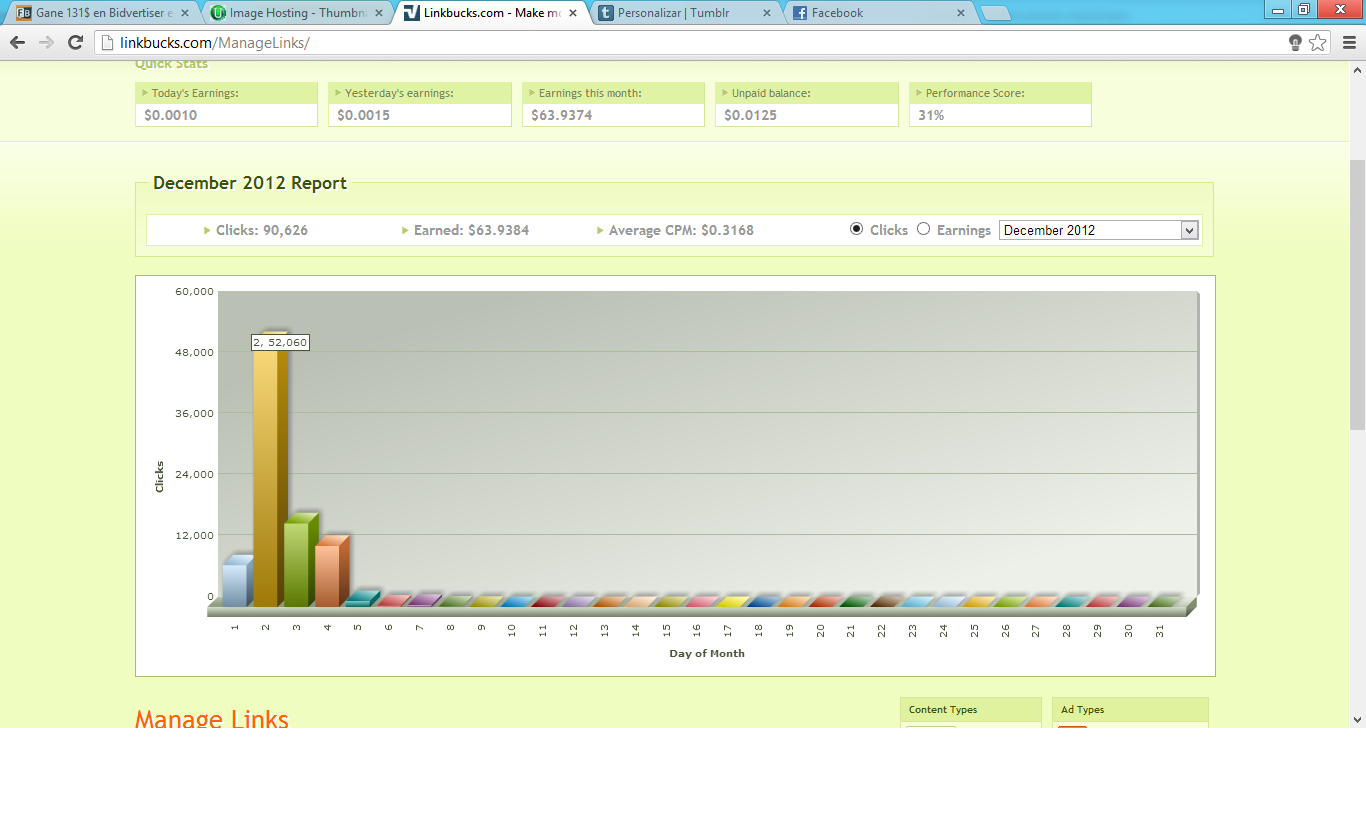Screen dimensions: 1366x820
Task: Click the page scrollbar down arrow
Action: point(1357,719)
